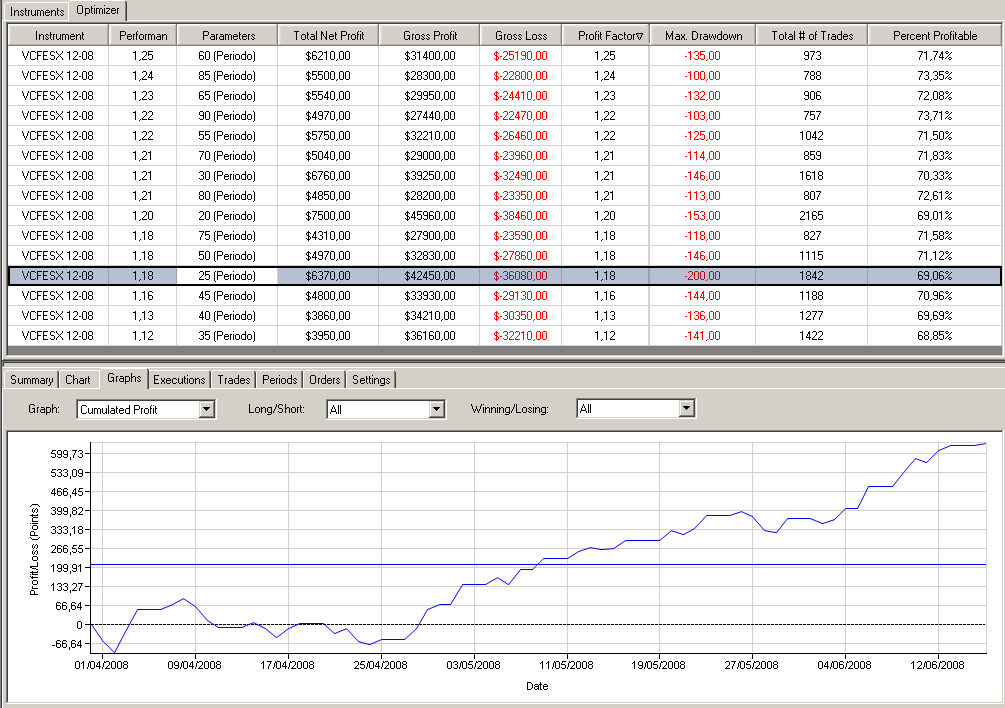Sort by Total Net Profit column
This screenshot has width=1005, height=708.
(x=335, y=36)
